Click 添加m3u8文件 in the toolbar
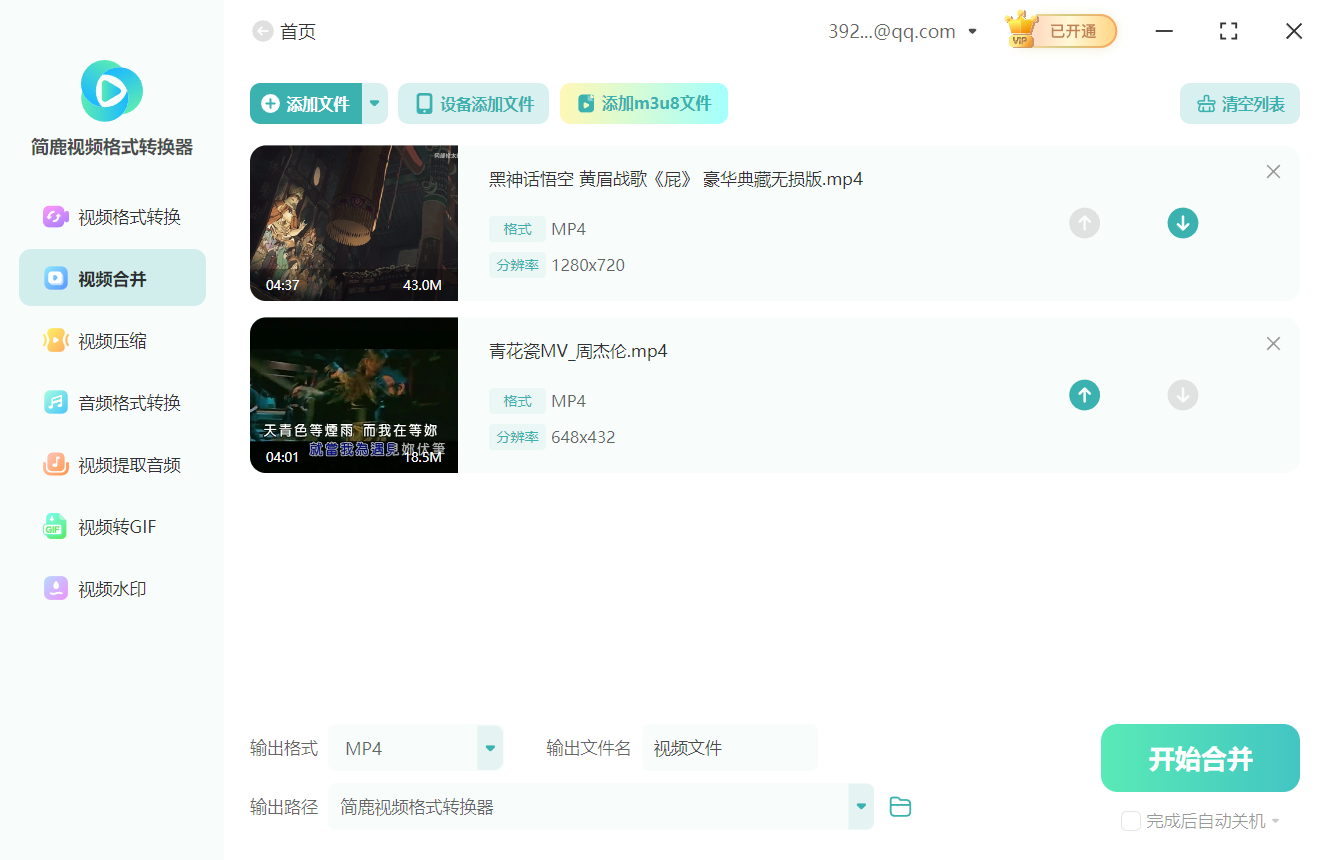 643,103
